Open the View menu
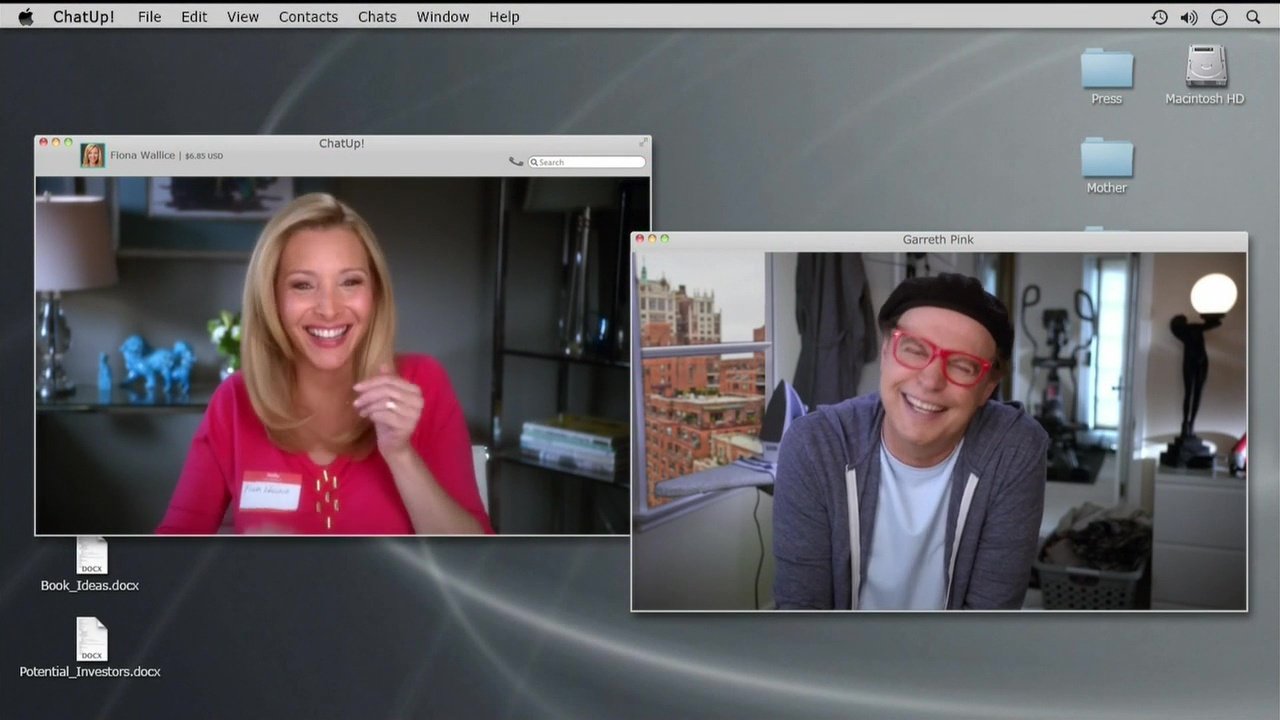The image size is (1280, 720). pos(243,17)
